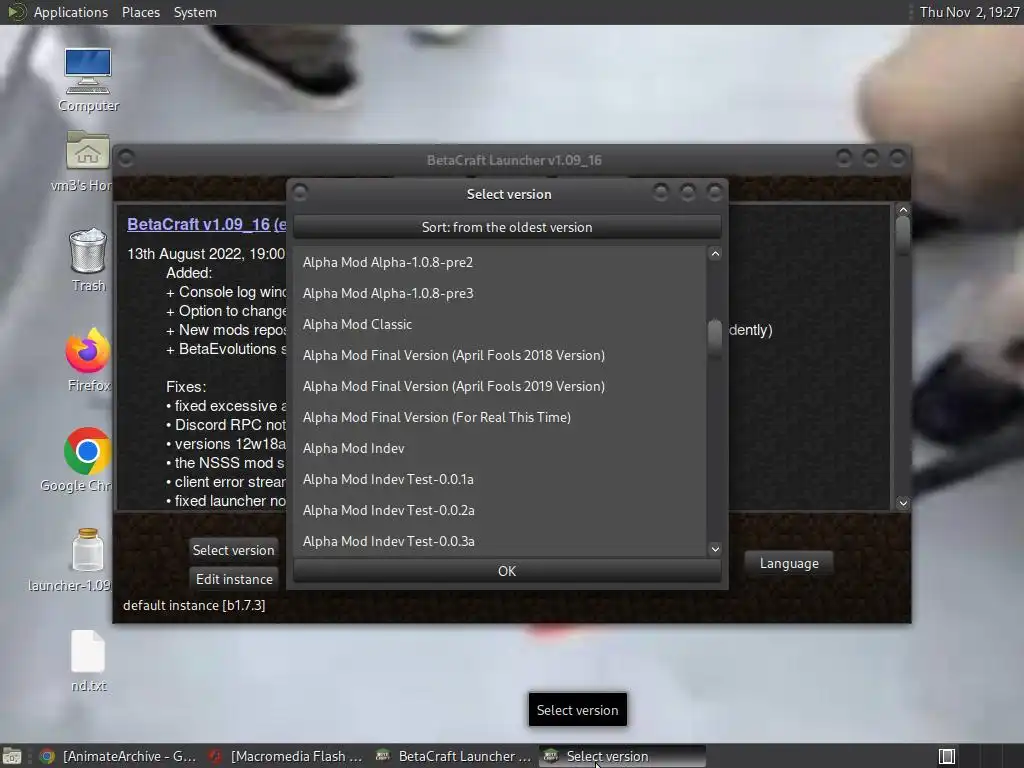Click the Select version button in launcher
The image size is (1024, 768).
(x=233, y=550)
